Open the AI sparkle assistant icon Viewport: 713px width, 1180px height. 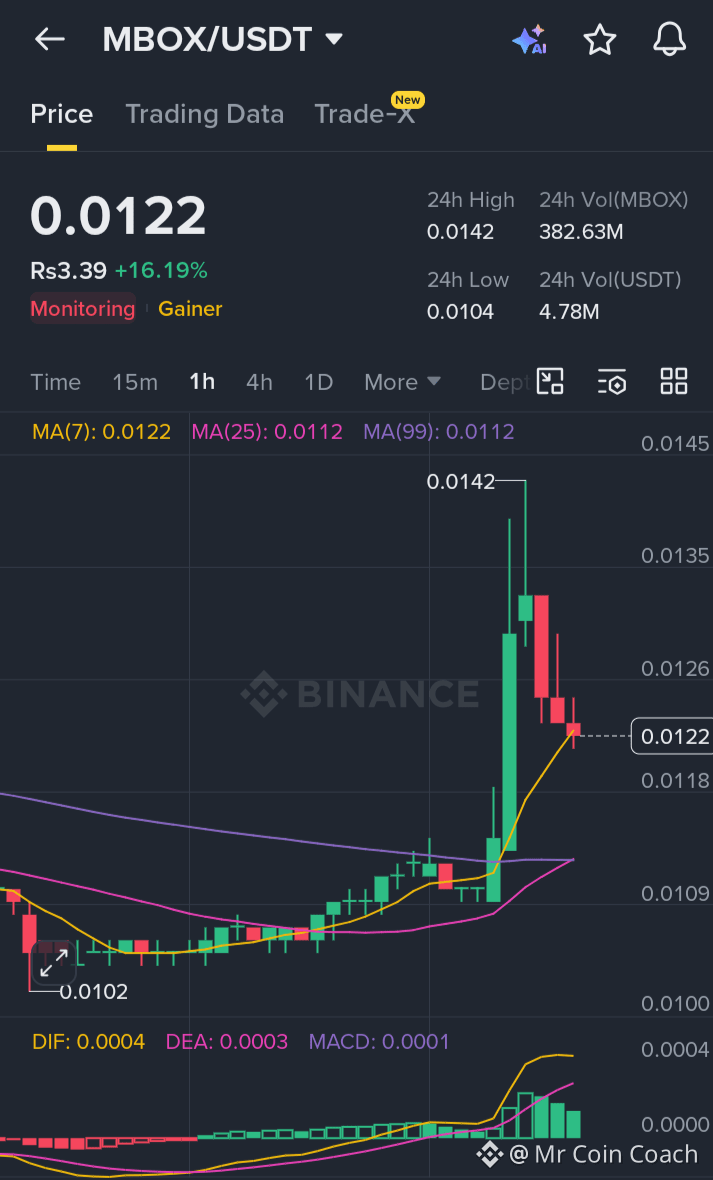pos(529,39)
